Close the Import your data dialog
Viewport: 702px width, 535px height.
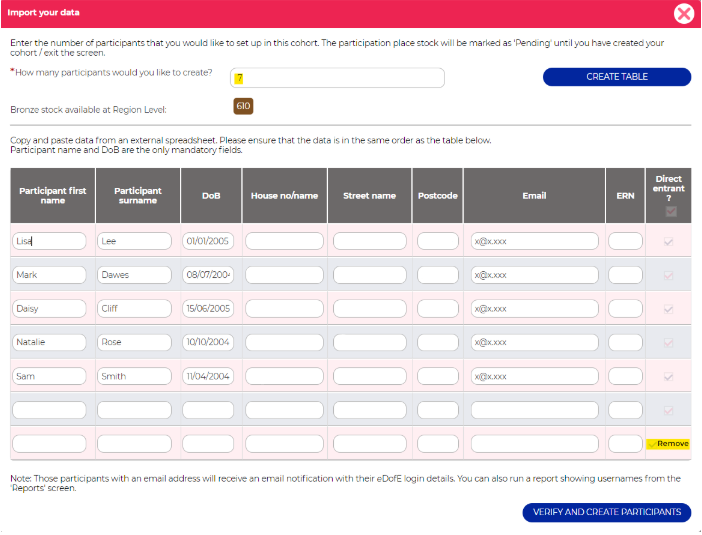pyautogui.click(x=684, y=13)
